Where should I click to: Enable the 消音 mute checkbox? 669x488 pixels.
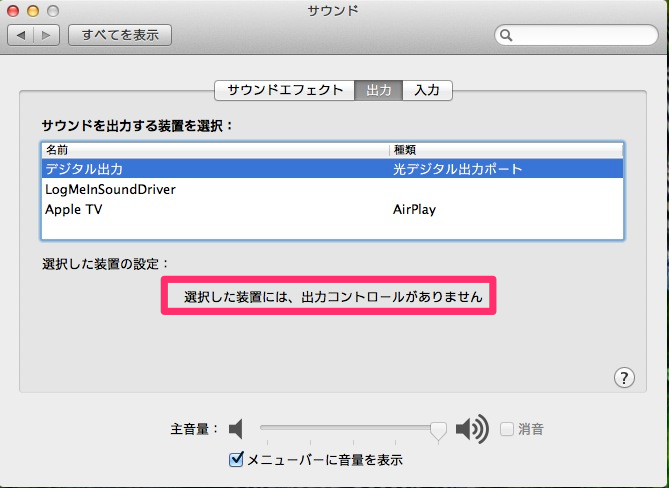pyautogui.click(x=506, y=429)
